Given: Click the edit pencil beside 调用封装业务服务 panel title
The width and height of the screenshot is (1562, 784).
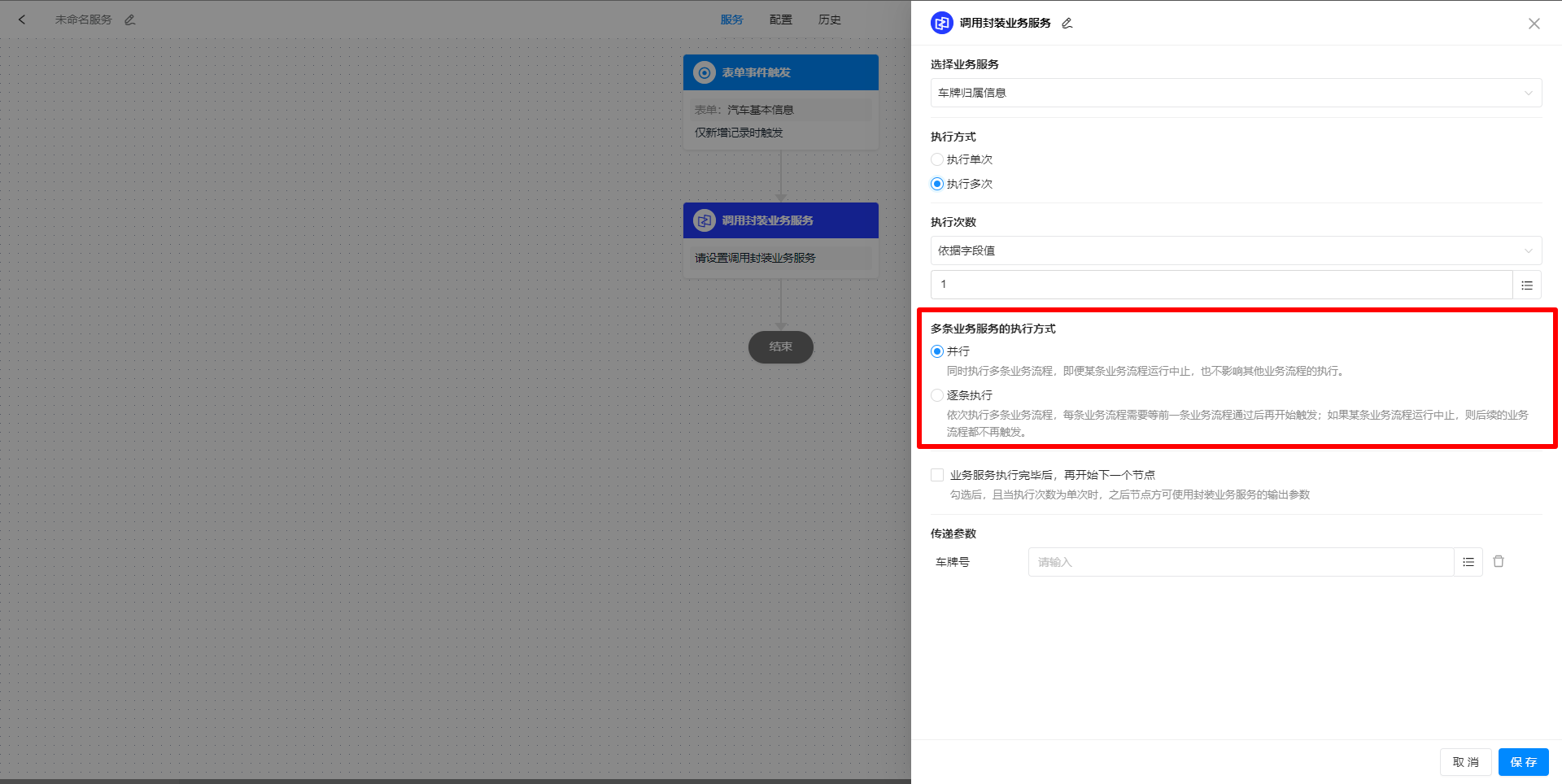Looking at the screenshot, I should 1067,23.
